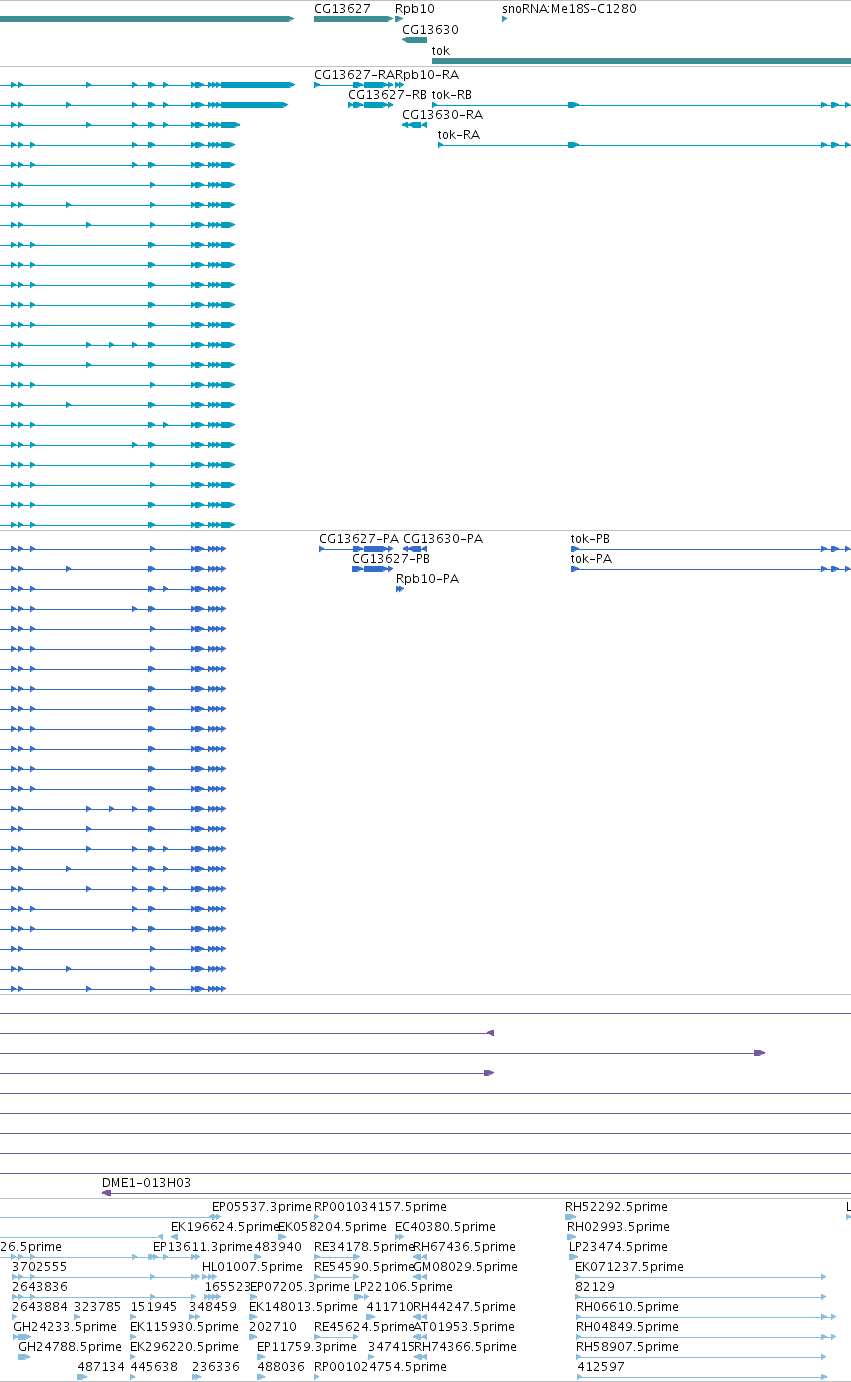
Task: Open the RH06610.5prime EST label
Action: click(x=628, y=1306)
